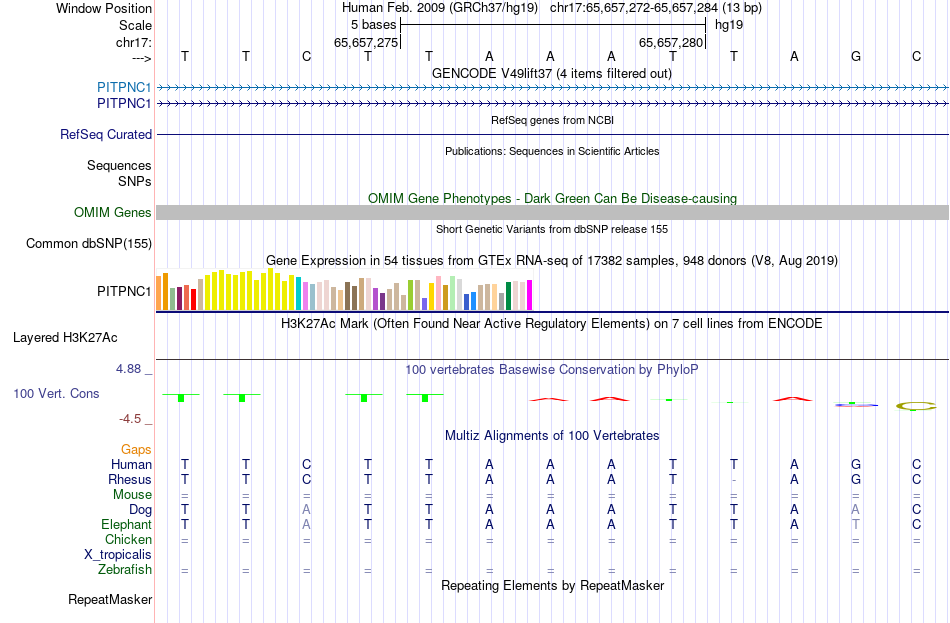Click the Gaps label in Multiz track
The width and height of the screenshot is (950, 623).
pyautogui.click(x=136, y=450)
